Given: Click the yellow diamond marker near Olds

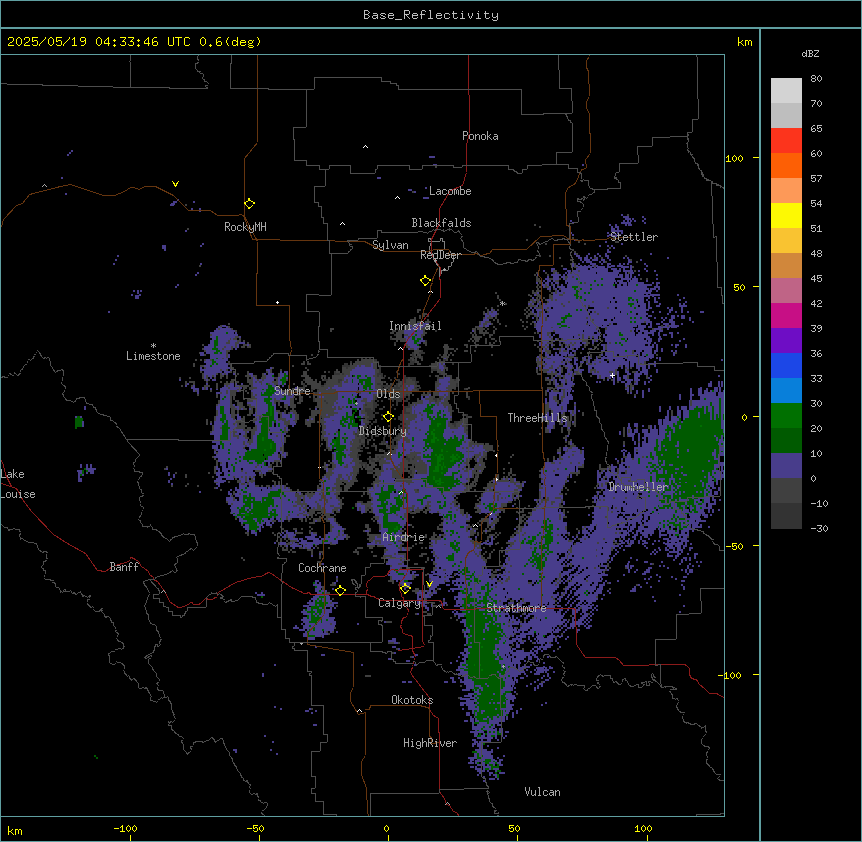Looking at the screenshot, I should coord(388,416).
